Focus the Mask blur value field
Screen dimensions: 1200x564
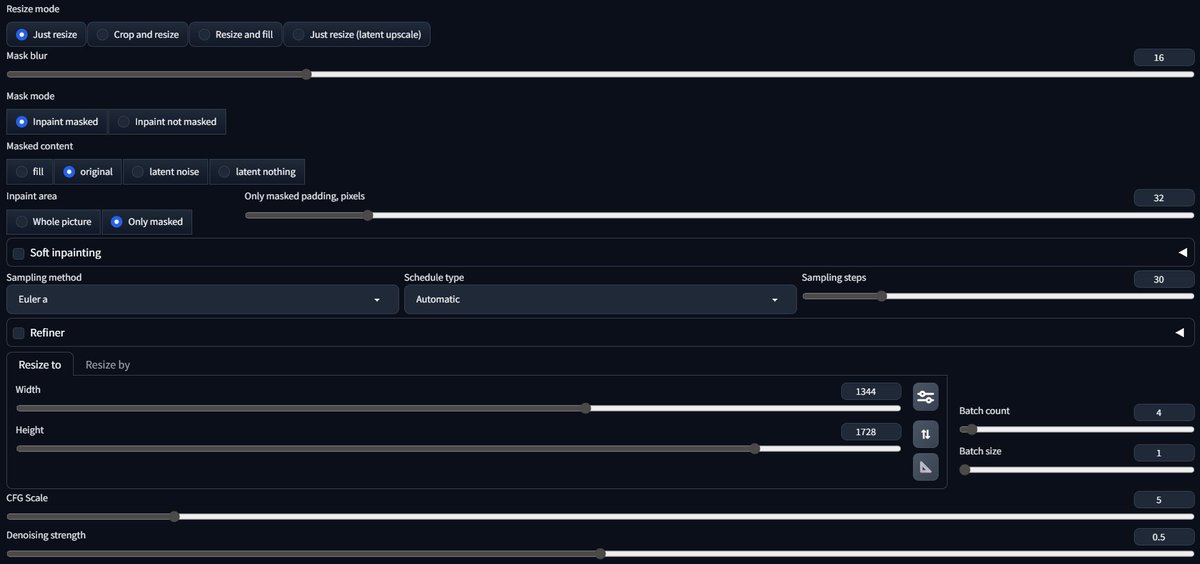(1164, 58)
